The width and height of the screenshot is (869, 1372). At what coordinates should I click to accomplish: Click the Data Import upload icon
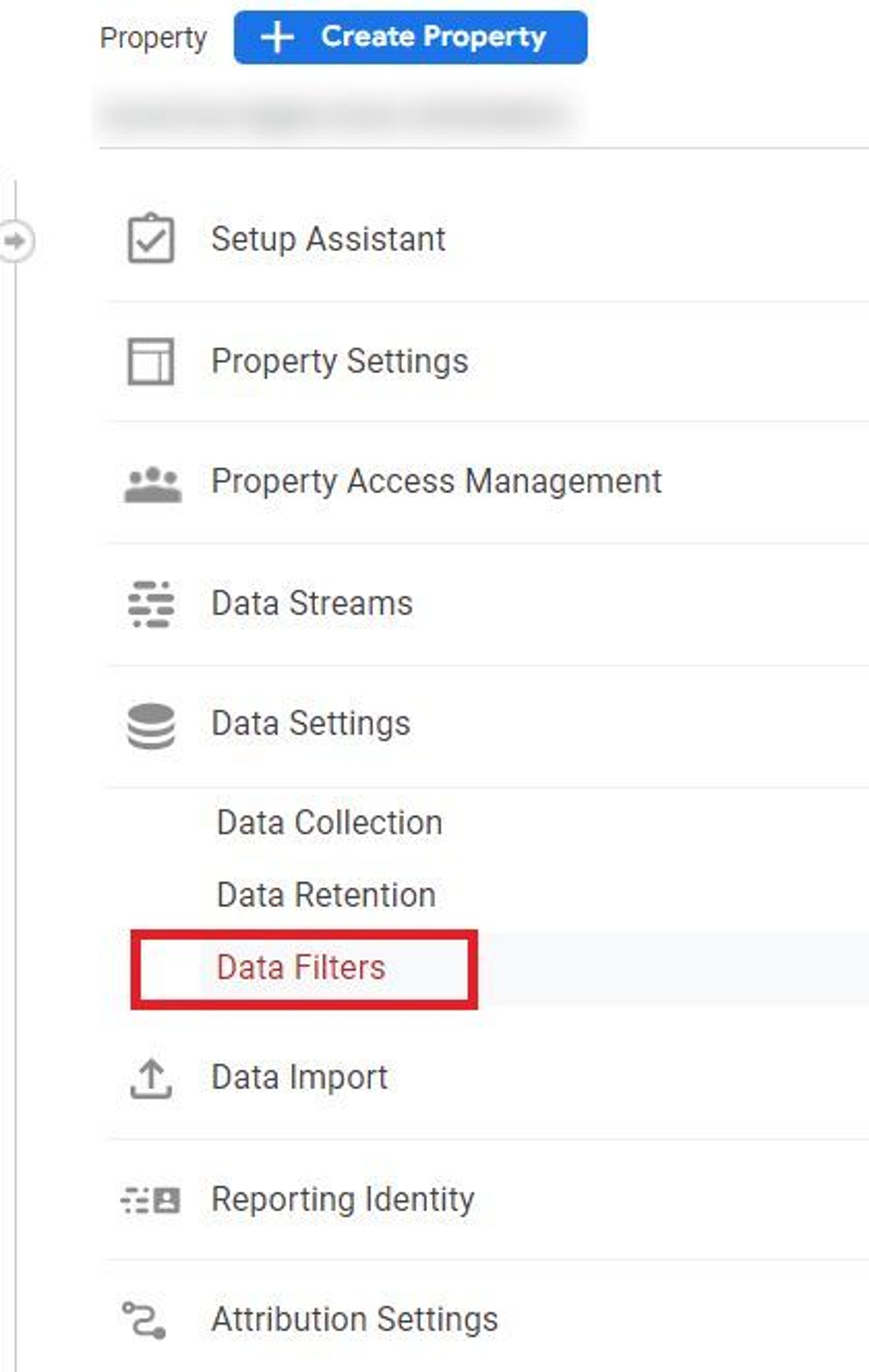[151, 1078]
